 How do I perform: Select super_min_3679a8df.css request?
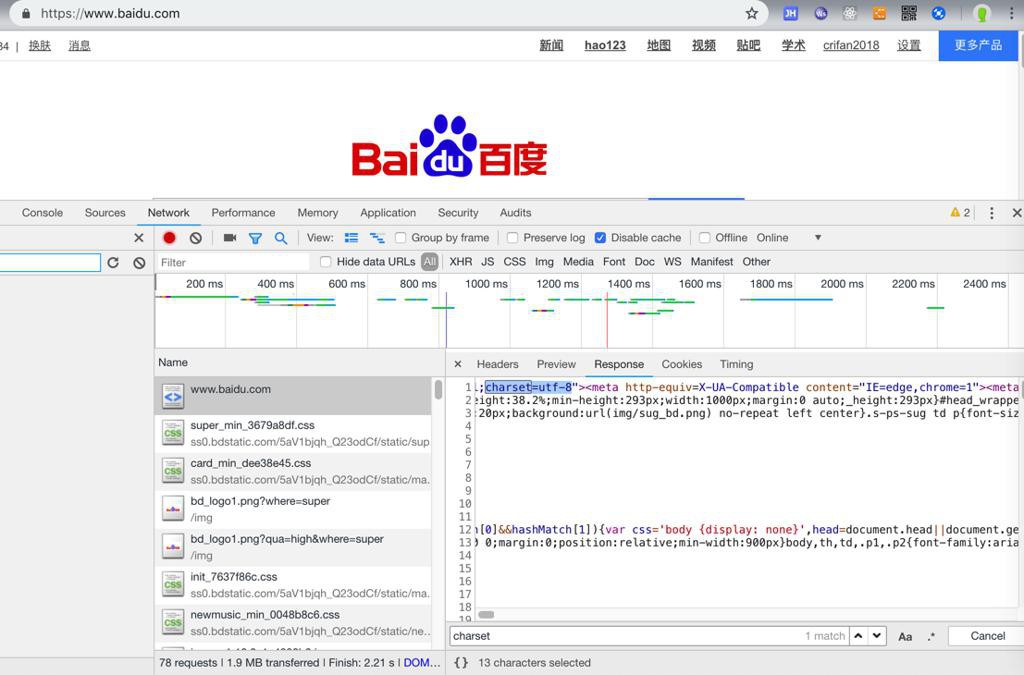[293, 433]
